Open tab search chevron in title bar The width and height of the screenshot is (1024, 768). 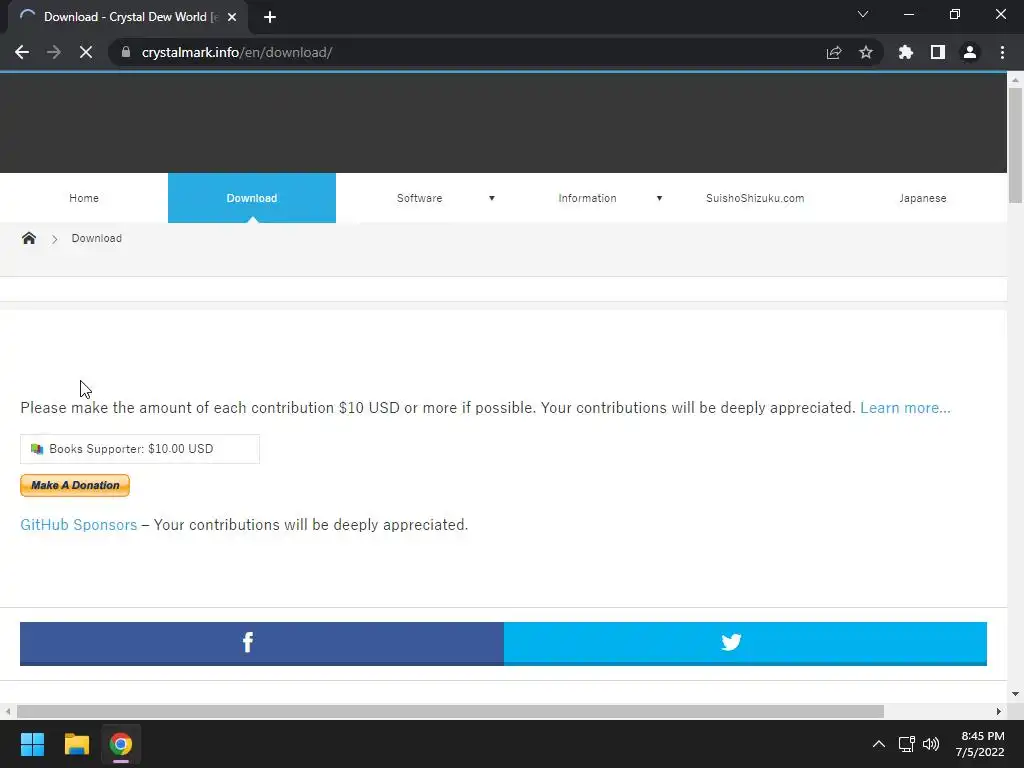click(863, 14)
